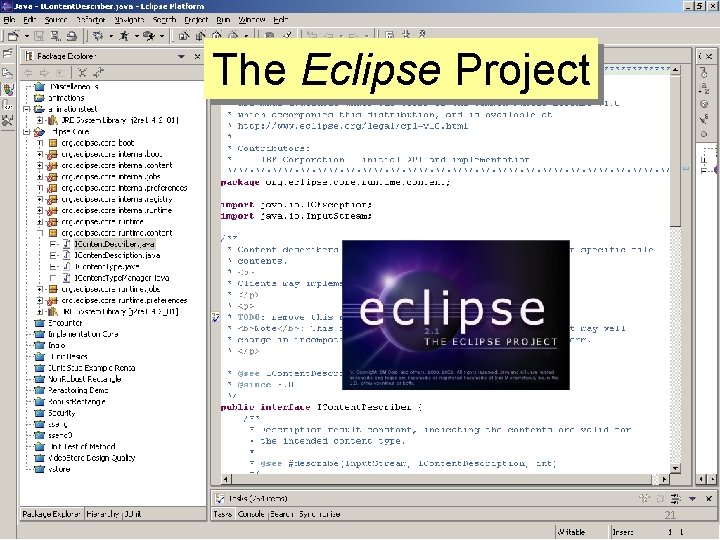Select IContentDescriber.java in the tree
This screenshot has height=540, width=720.
[115, 244]
